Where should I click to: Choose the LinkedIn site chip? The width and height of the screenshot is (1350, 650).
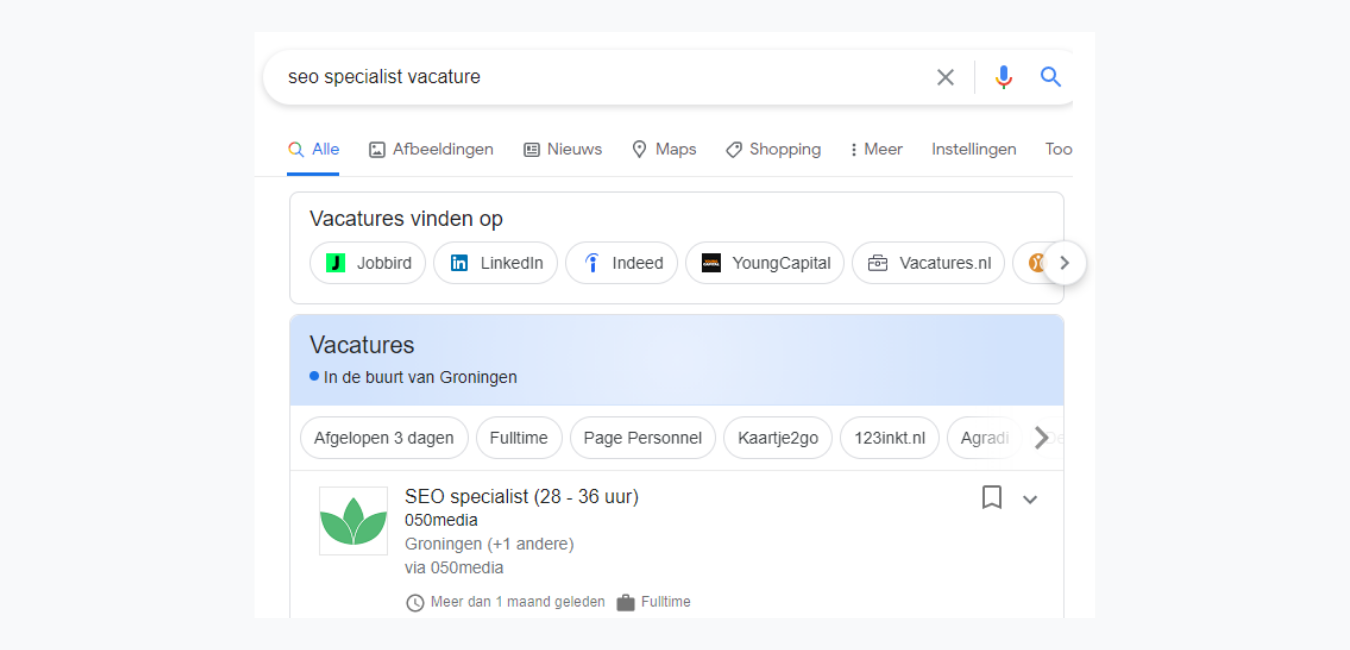(x=496, y=263)
